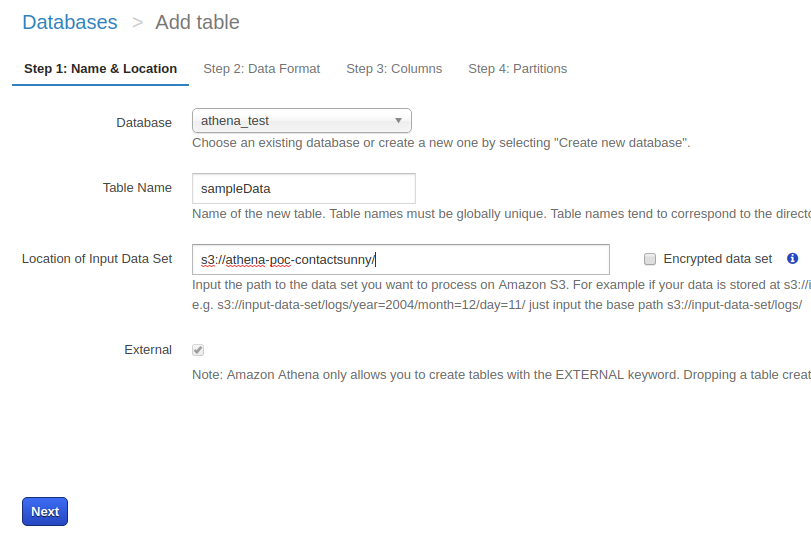Switch to Step 1: Name & Location tab
This screenshot has width=811, height=541.
[100, 69]
